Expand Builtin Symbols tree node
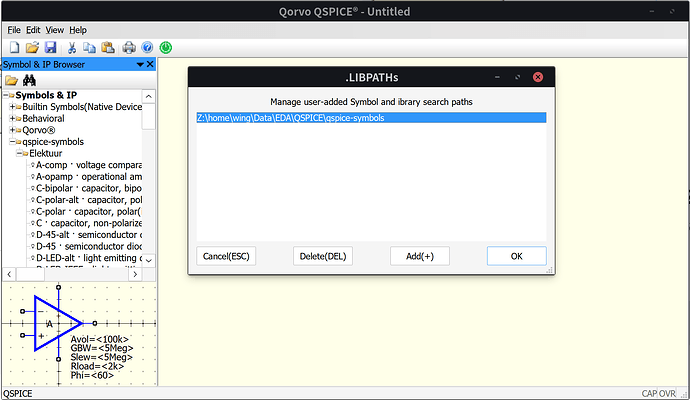The width and height of the screenshot is (690, 400). (12, 106)
